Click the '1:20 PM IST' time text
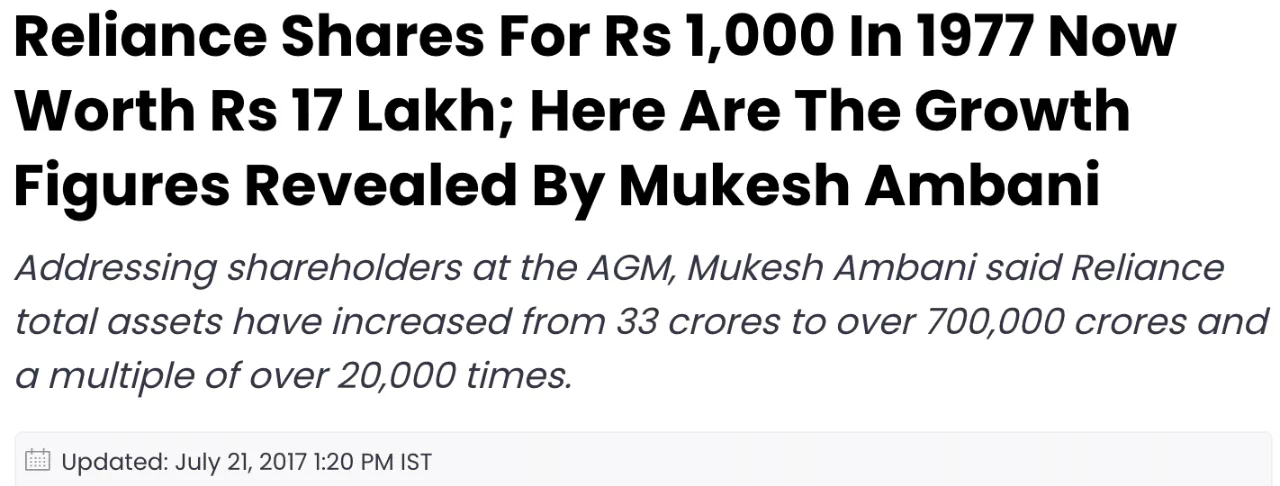Viewport: 1280px width, 486px height. click(373, 462)
